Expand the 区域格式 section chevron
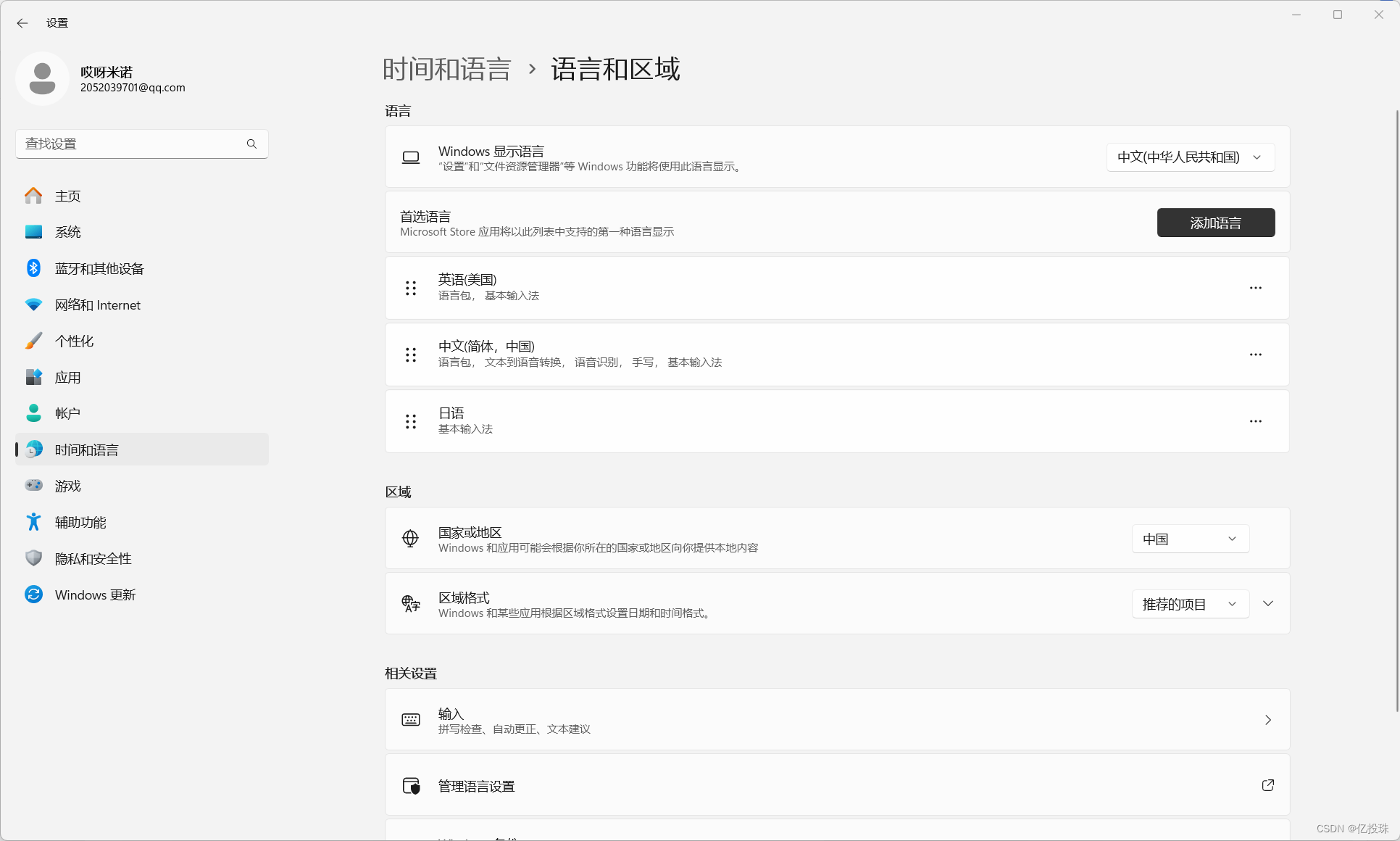This screenshot has height=841, width=1400. click(1268, 604)
